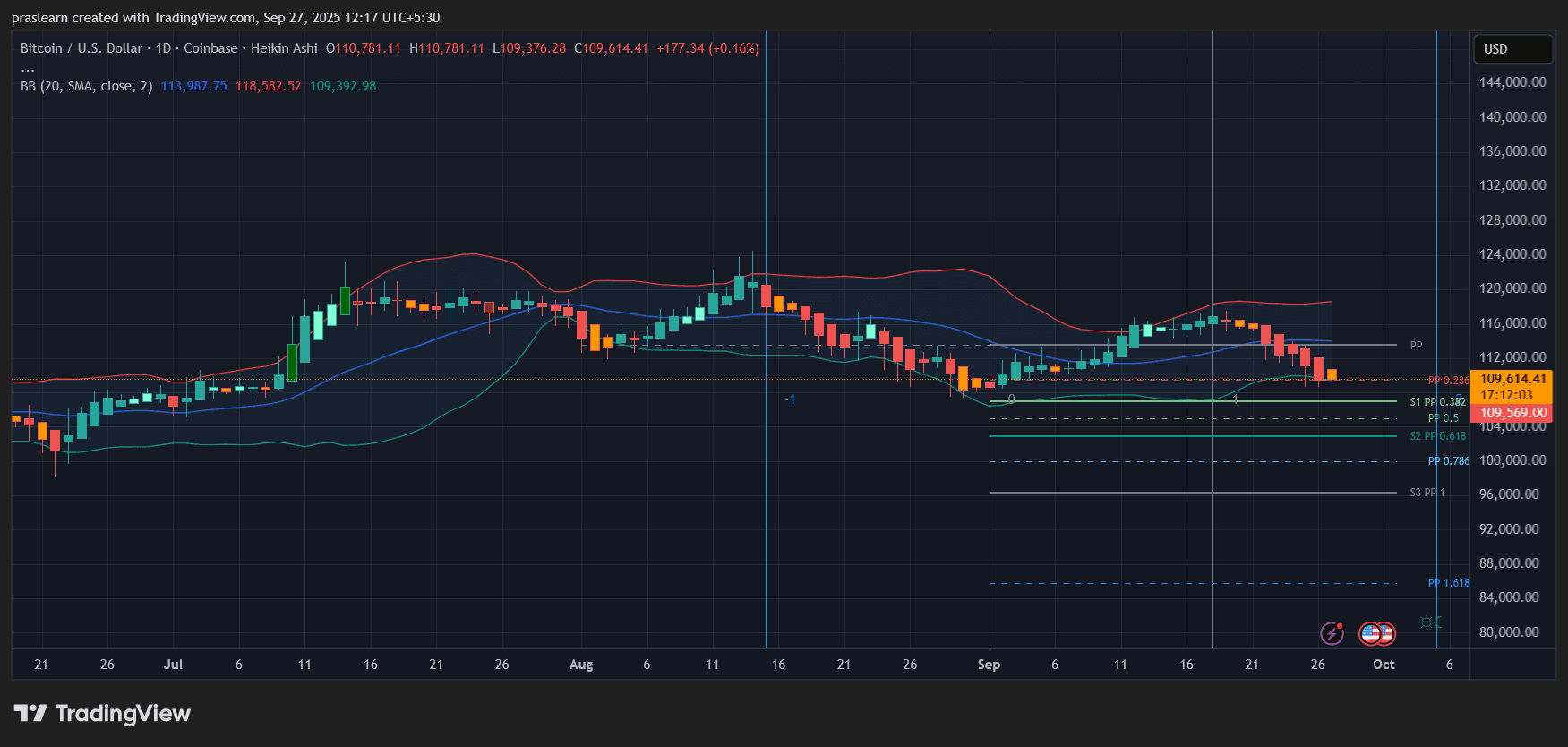Image resolution: width=1568 pixels, height=747 pixels.
Task: Select the BB (20, SMA, close, 2) indicator legend
Action: coord(86,86)
